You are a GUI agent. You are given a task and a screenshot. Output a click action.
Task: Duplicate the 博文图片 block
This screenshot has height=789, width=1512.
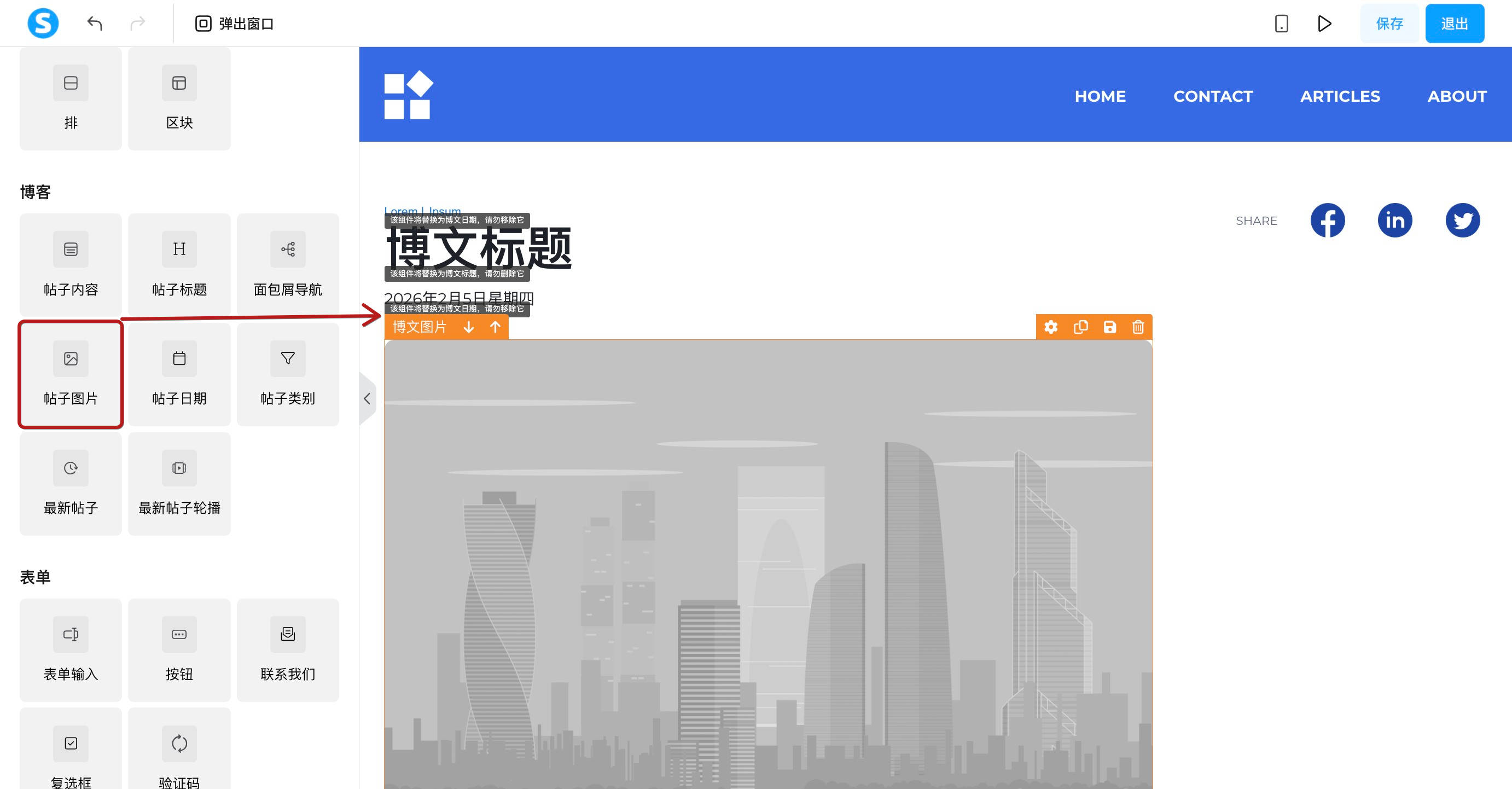pos(1080,327)
